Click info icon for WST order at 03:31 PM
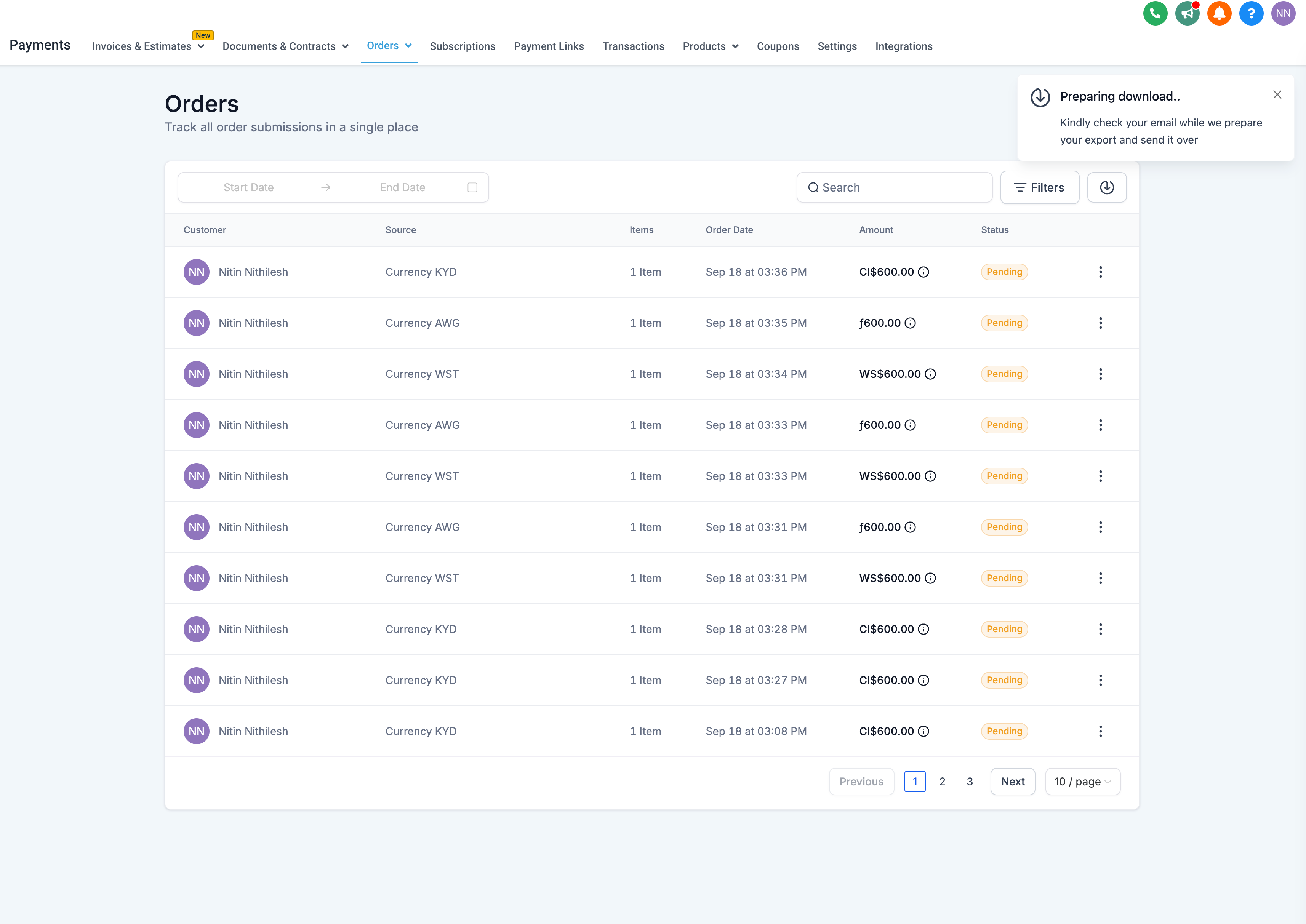 tap(930, 578)
